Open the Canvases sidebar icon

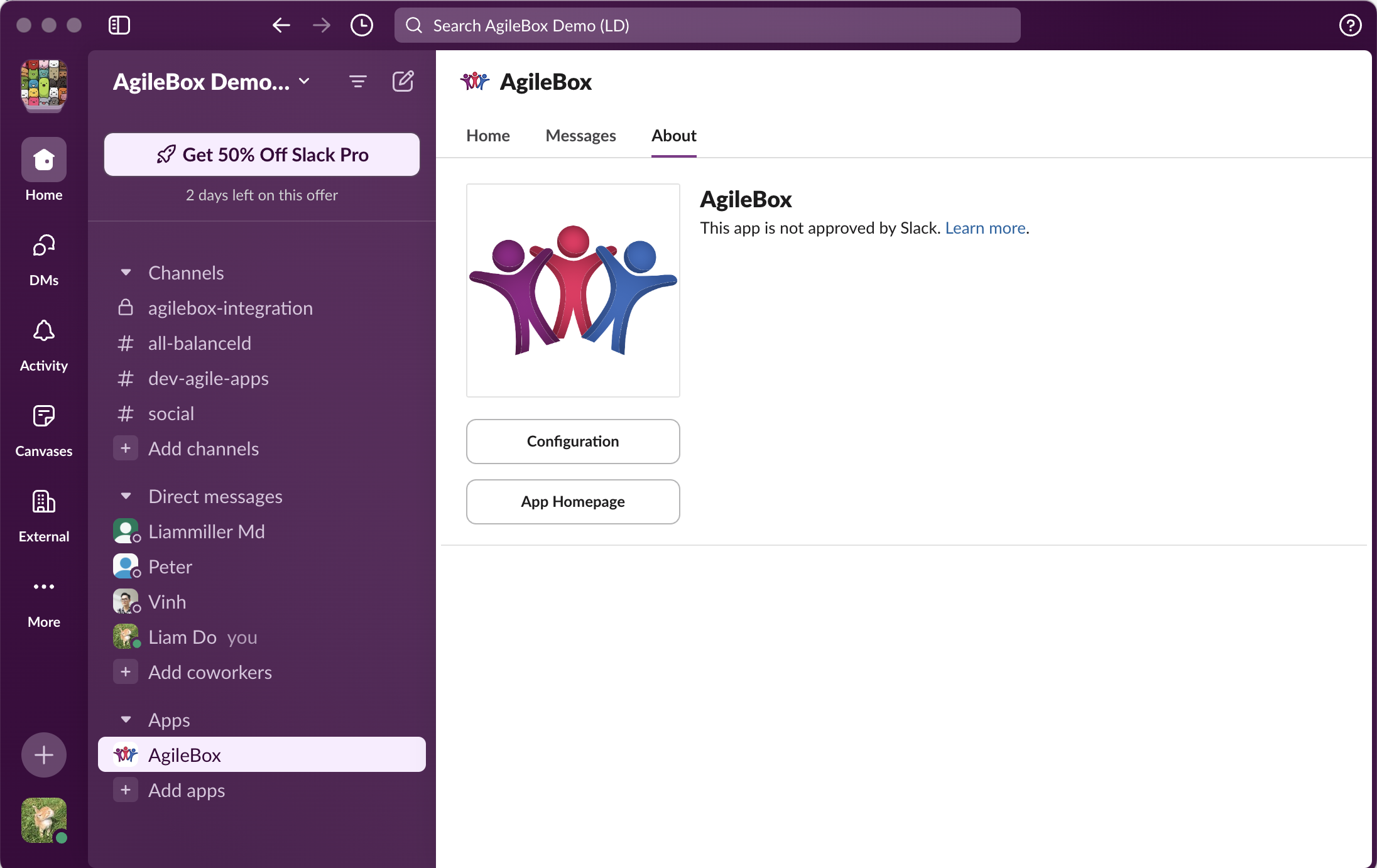(44, 416)
